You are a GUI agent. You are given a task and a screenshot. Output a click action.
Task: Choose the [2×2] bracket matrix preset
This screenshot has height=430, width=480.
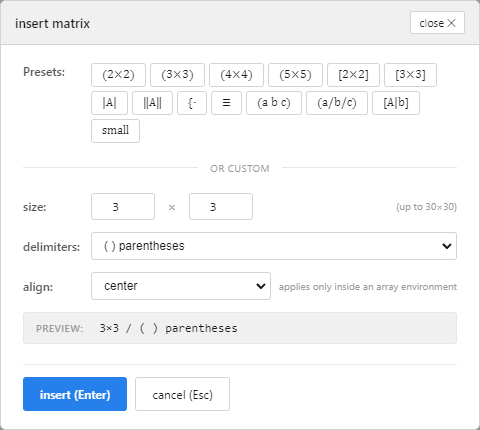point(353,75)
